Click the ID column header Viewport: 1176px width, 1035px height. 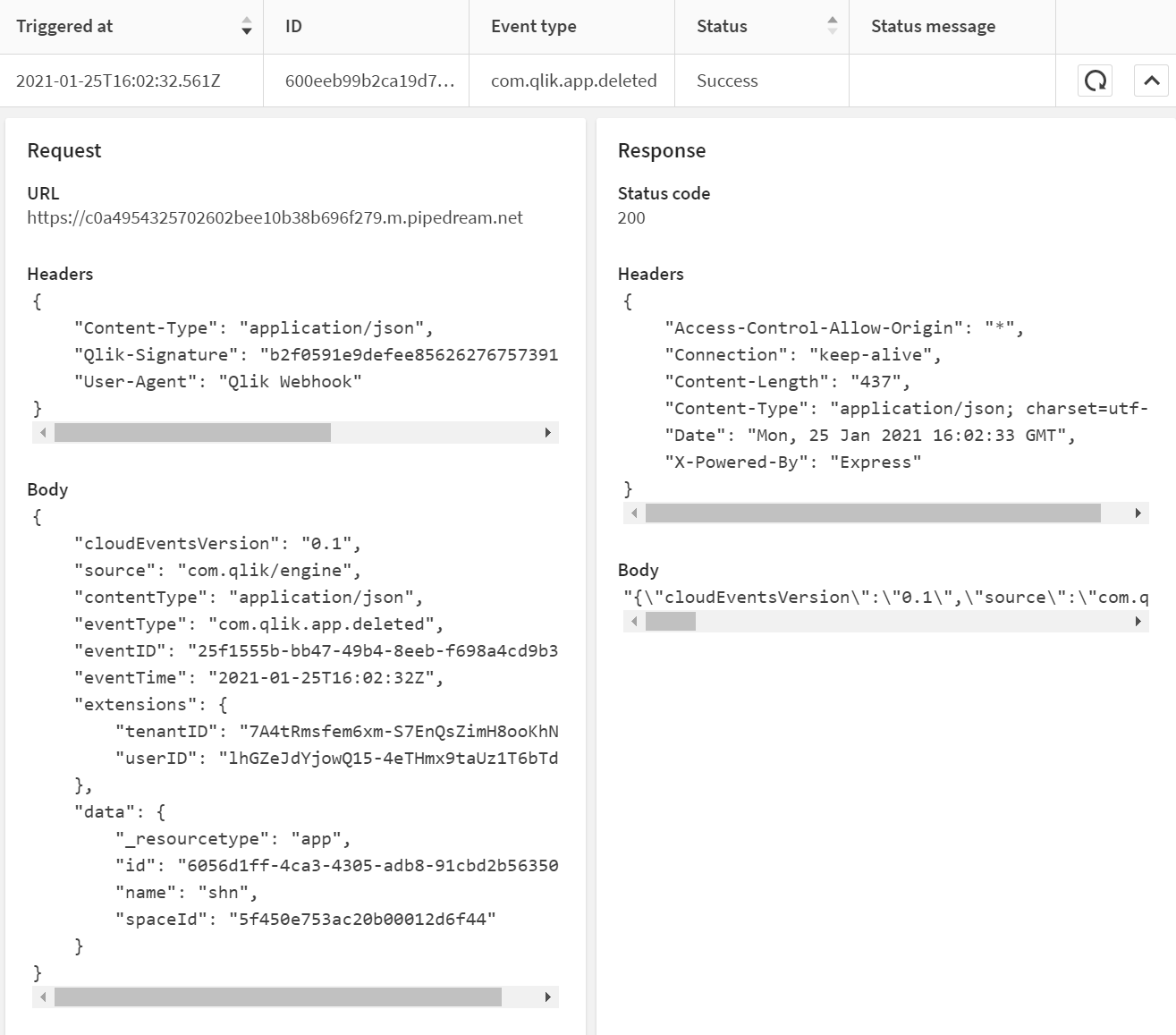292,27
